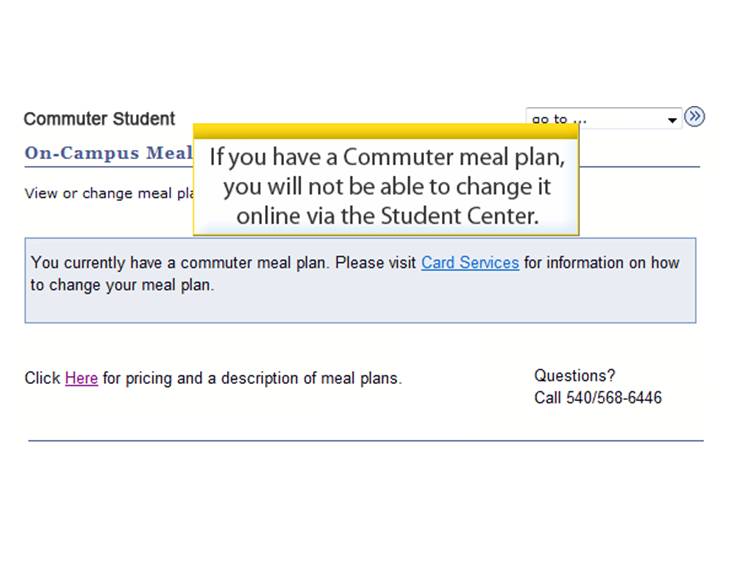Image resolution: width=752 pixels, height=564 pixels.
Task: Click the double-arrow Go icon button
Action: [694, 117]
